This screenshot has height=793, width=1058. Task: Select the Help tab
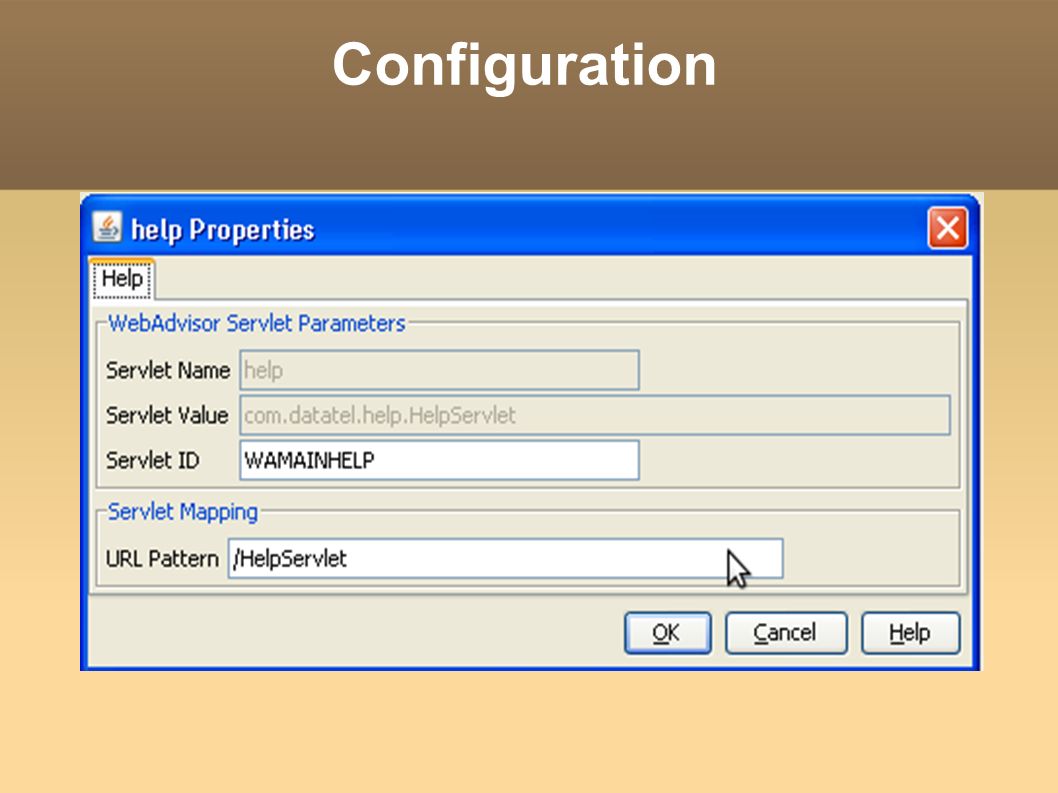tap(122, 279)
